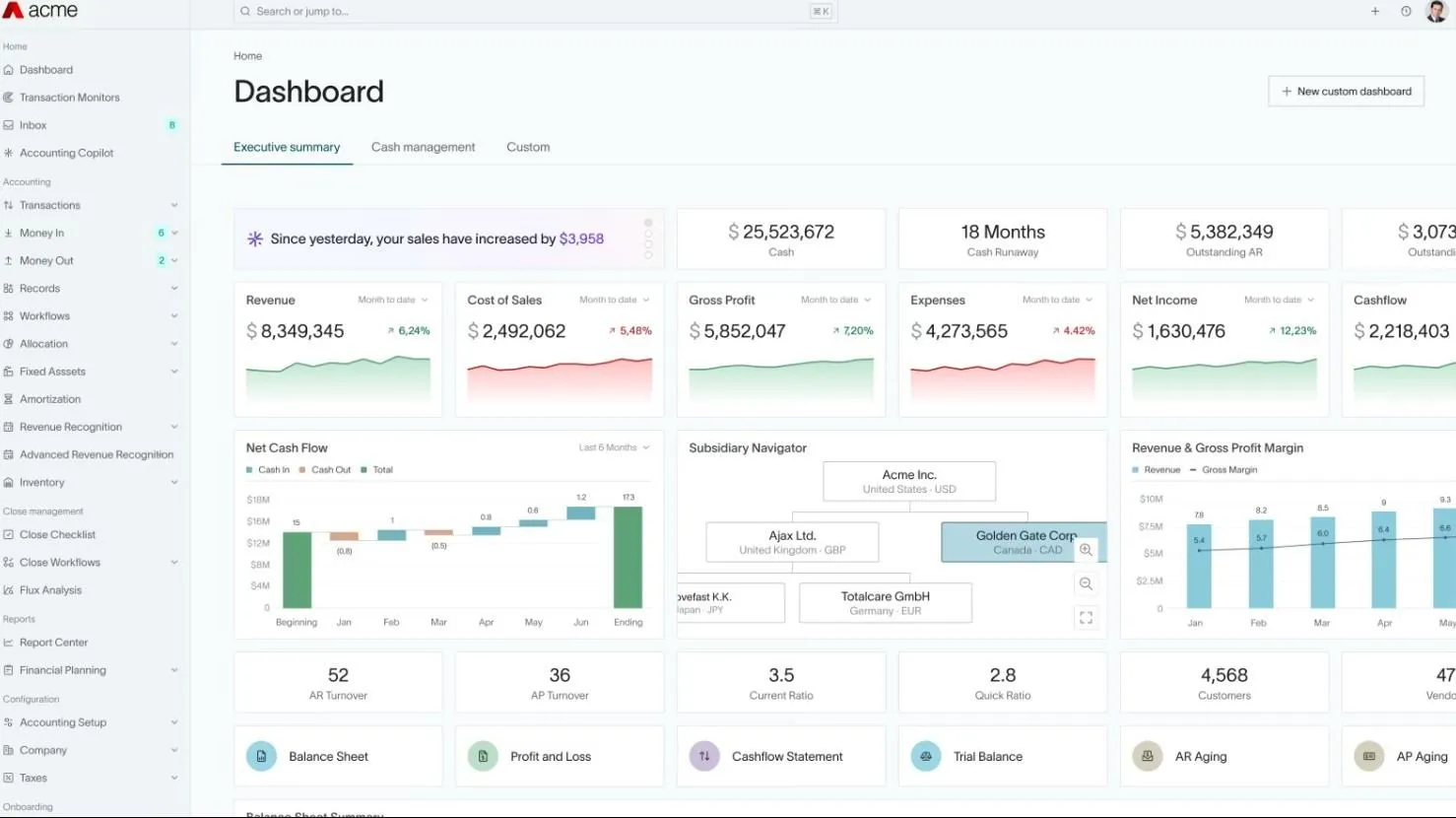Click the AR Aging report icon
Viewport: 1456px width, 818px height.
(1148, 756)
